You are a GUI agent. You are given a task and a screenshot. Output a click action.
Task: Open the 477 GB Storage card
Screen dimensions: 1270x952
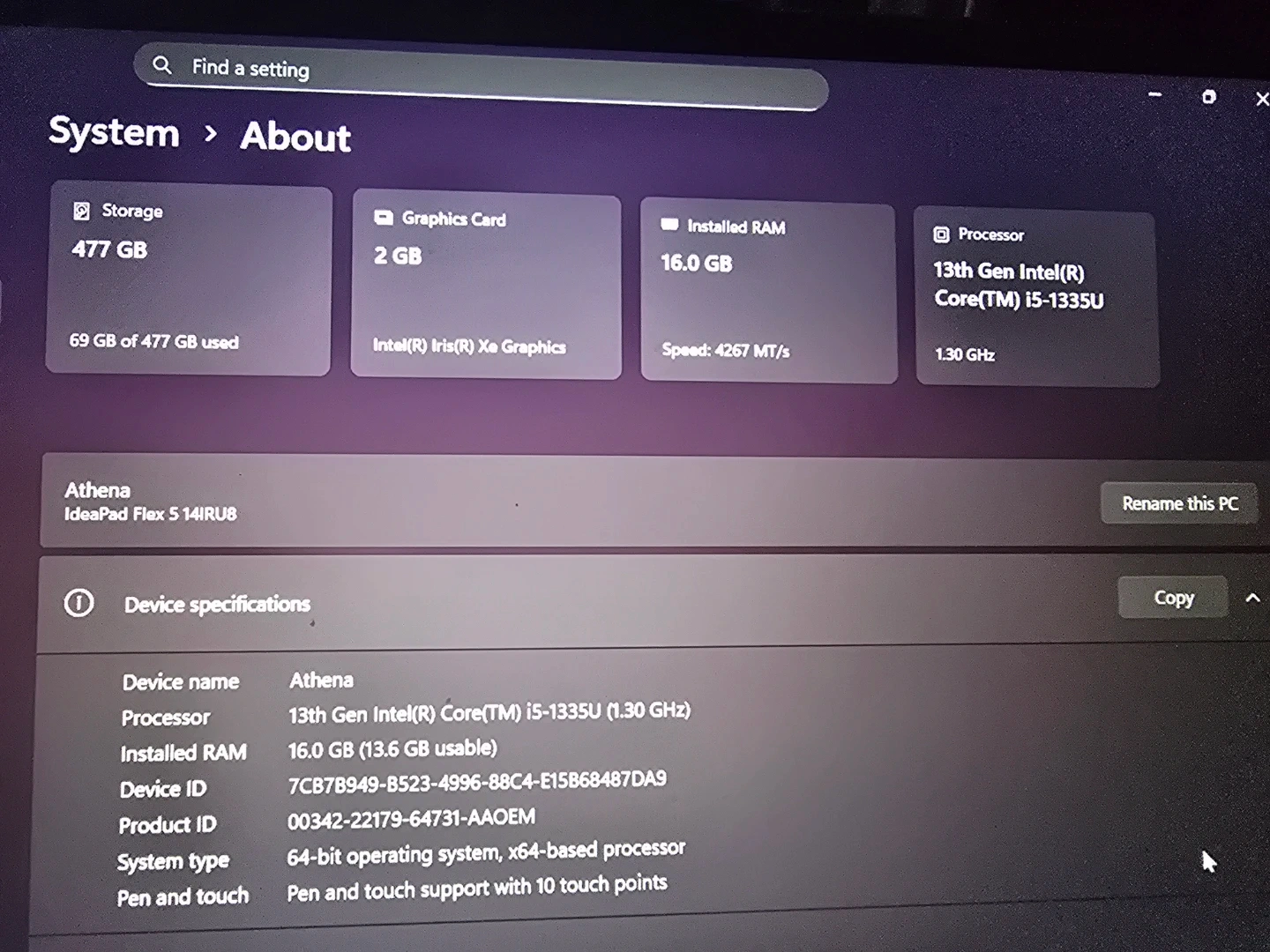189,279
